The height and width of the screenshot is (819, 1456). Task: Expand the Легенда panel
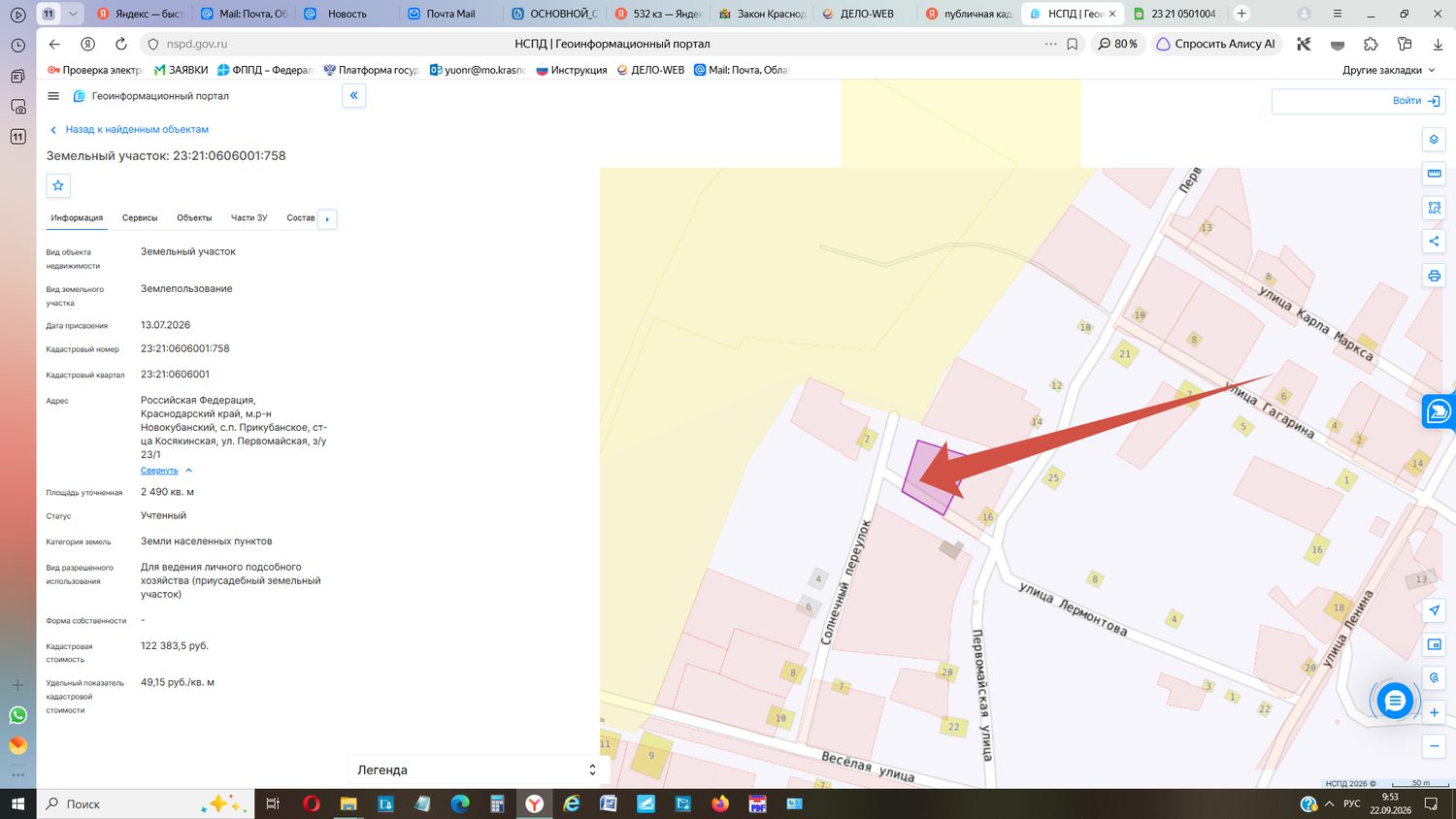[x=479, y=770]
